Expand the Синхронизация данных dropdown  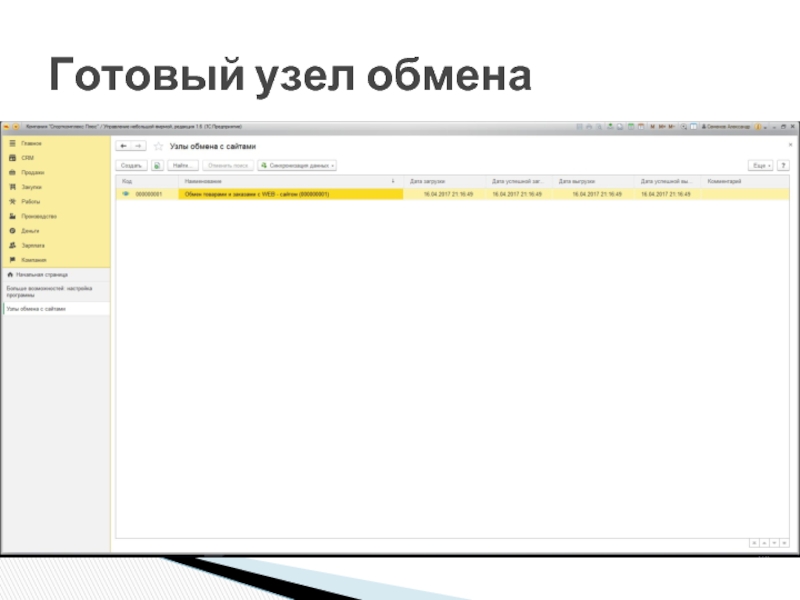click(x=296, y=165)
